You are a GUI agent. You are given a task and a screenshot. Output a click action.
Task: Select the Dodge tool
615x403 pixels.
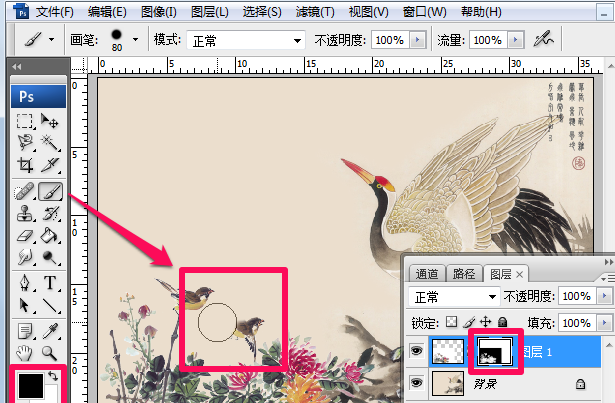click(50, 257)
